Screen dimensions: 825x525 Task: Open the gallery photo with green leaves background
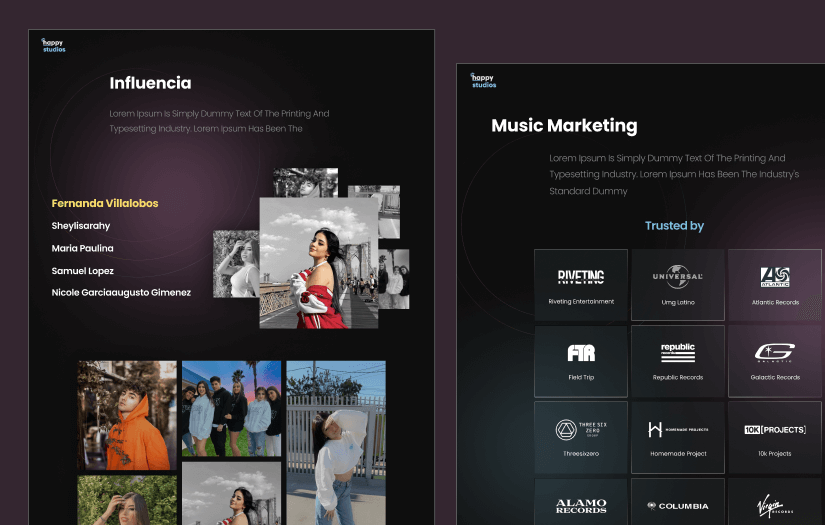(x=127, y=500)
